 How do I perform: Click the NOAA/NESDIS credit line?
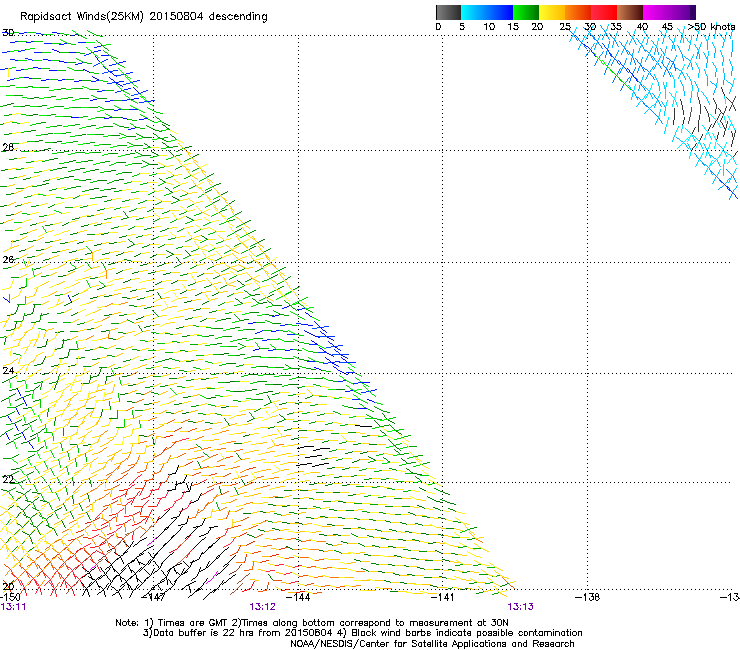[432, 644]
